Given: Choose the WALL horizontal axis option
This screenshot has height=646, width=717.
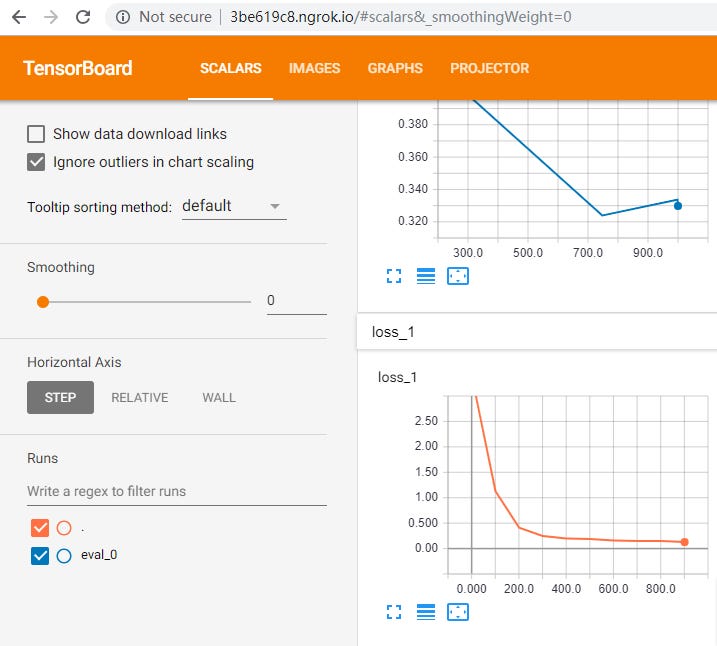Looking at the screenshot, I should (x=219, y=397).
